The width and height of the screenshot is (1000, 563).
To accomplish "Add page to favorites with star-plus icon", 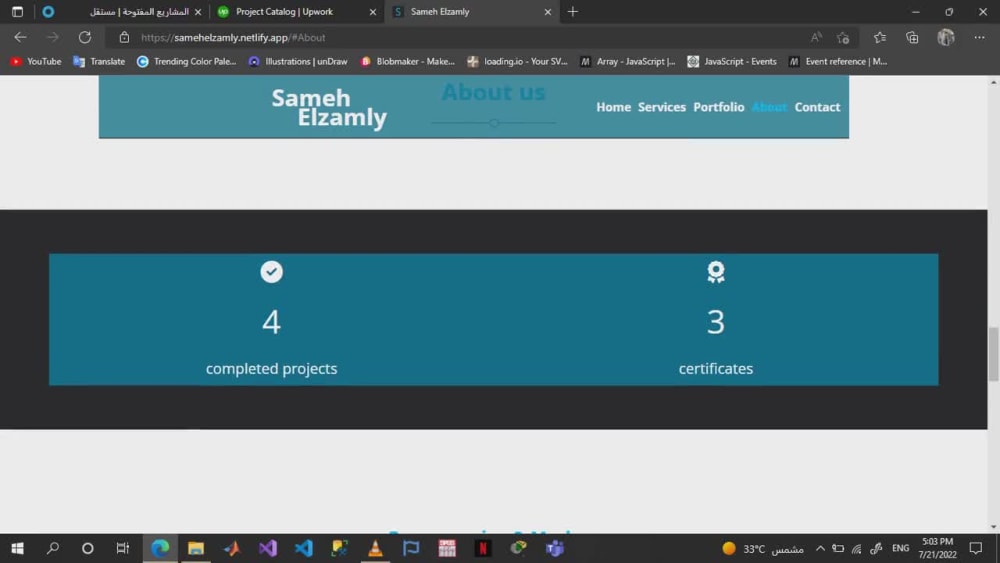I will tap(843, 38).
